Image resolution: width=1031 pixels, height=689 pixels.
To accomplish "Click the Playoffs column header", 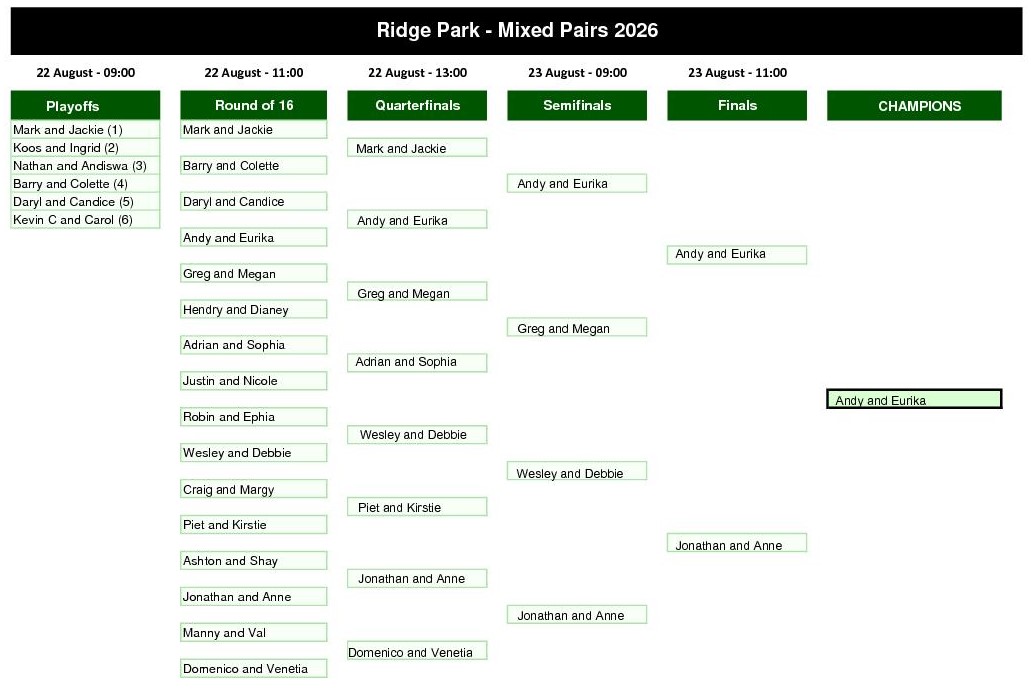I will click(85, 106).
